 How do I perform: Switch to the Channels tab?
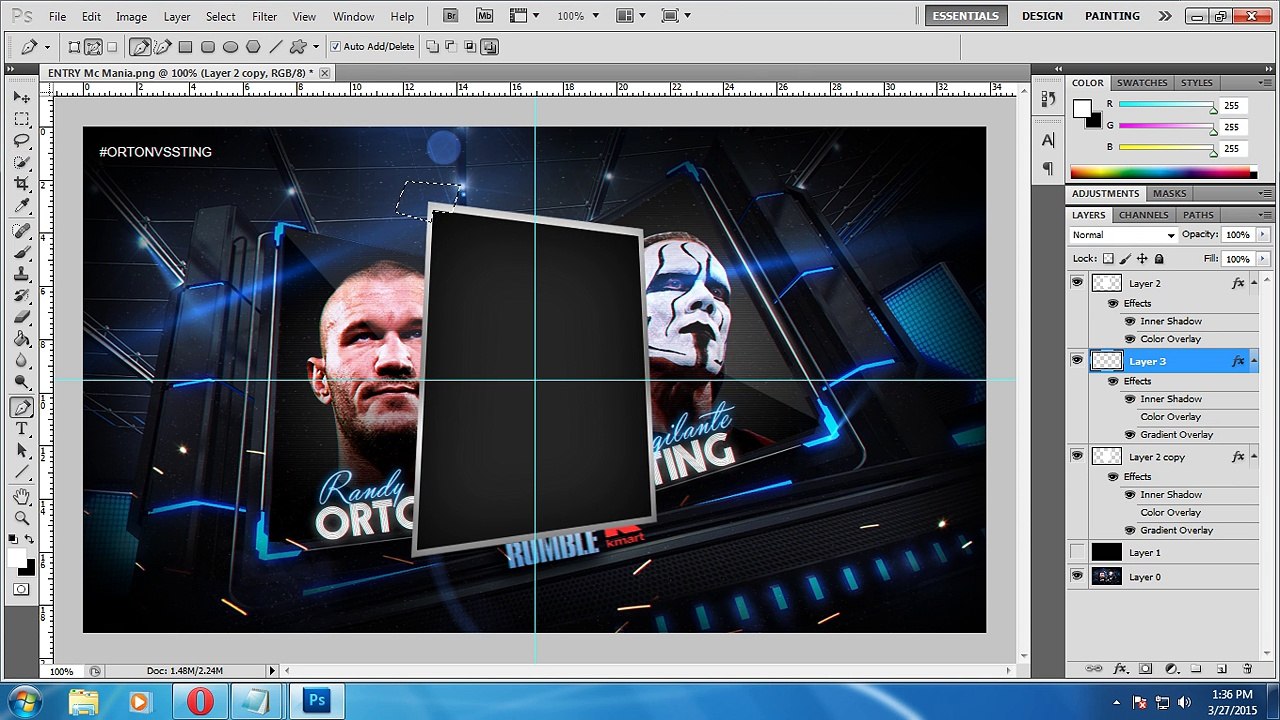pos(1143,215)
